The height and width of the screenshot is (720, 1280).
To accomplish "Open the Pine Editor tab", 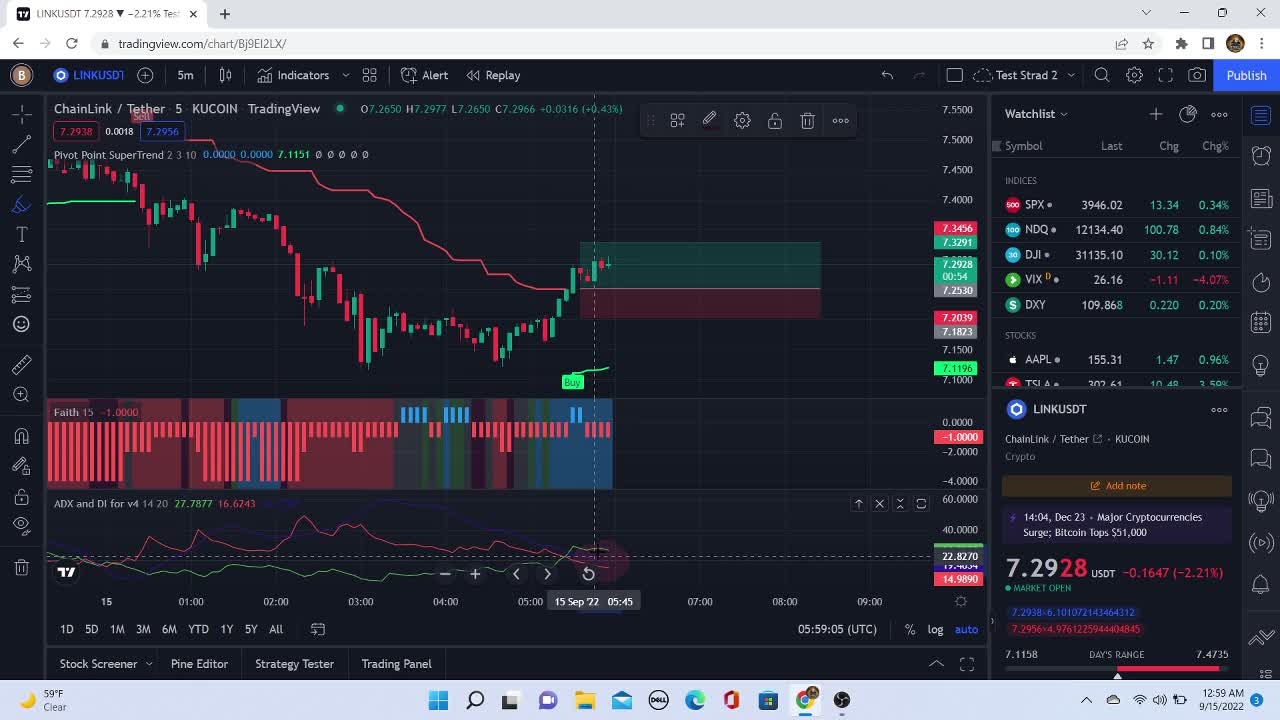I will (199, 664).
